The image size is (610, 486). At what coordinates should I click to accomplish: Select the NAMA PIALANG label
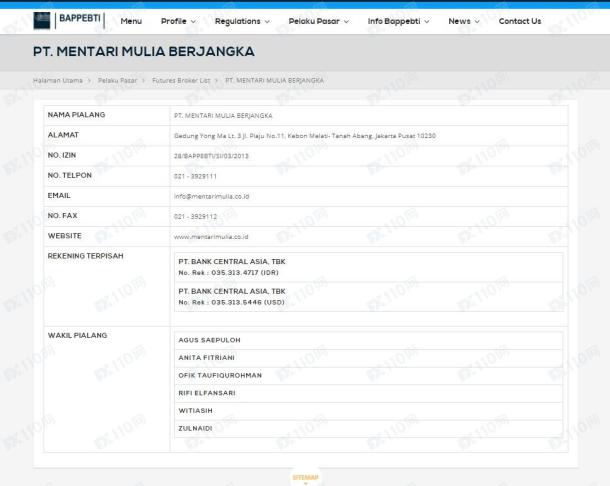pyautogui.click(x=76, y=115)
